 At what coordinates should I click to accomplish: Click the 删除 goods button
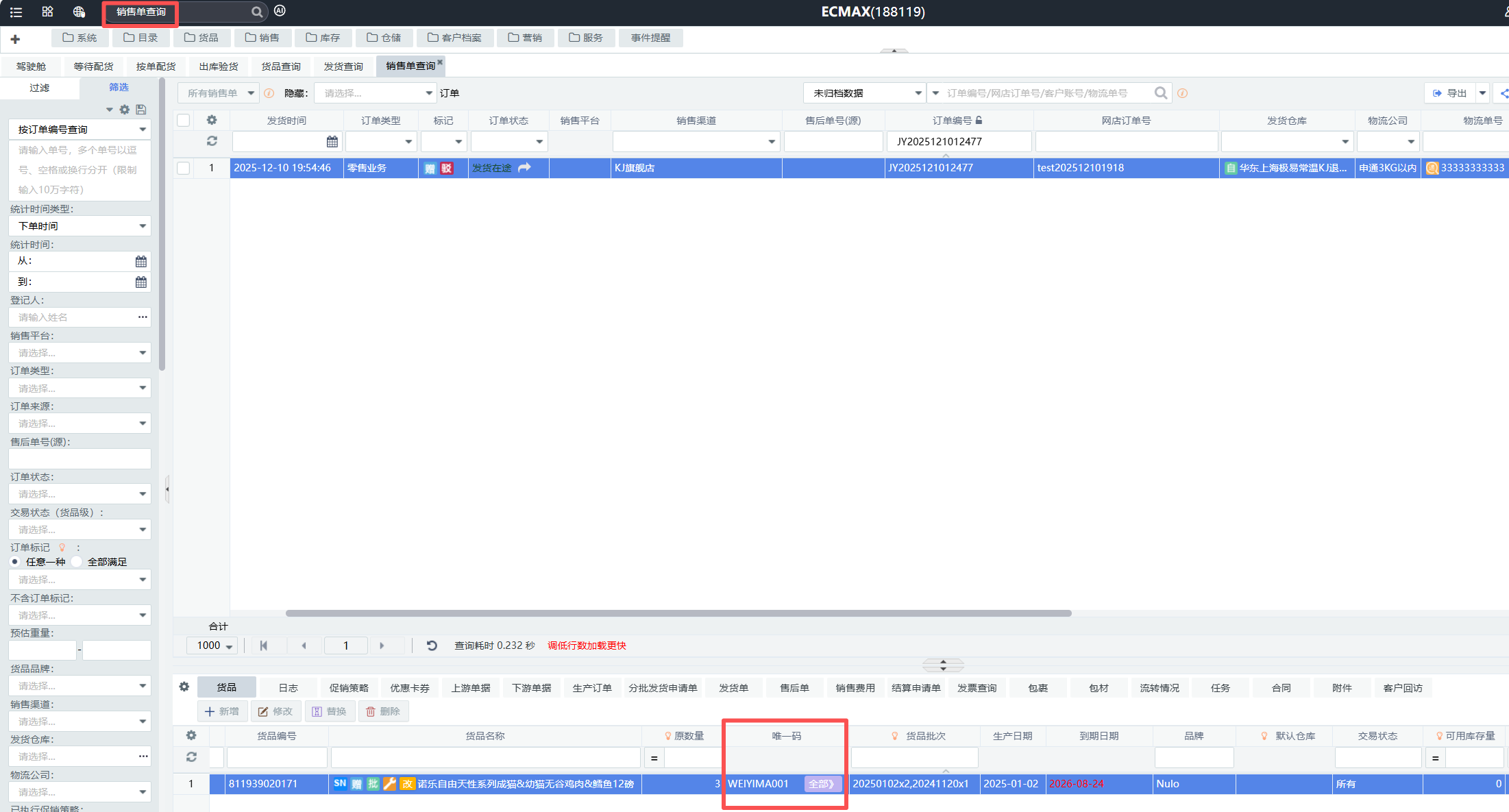[x=383, y=711]
